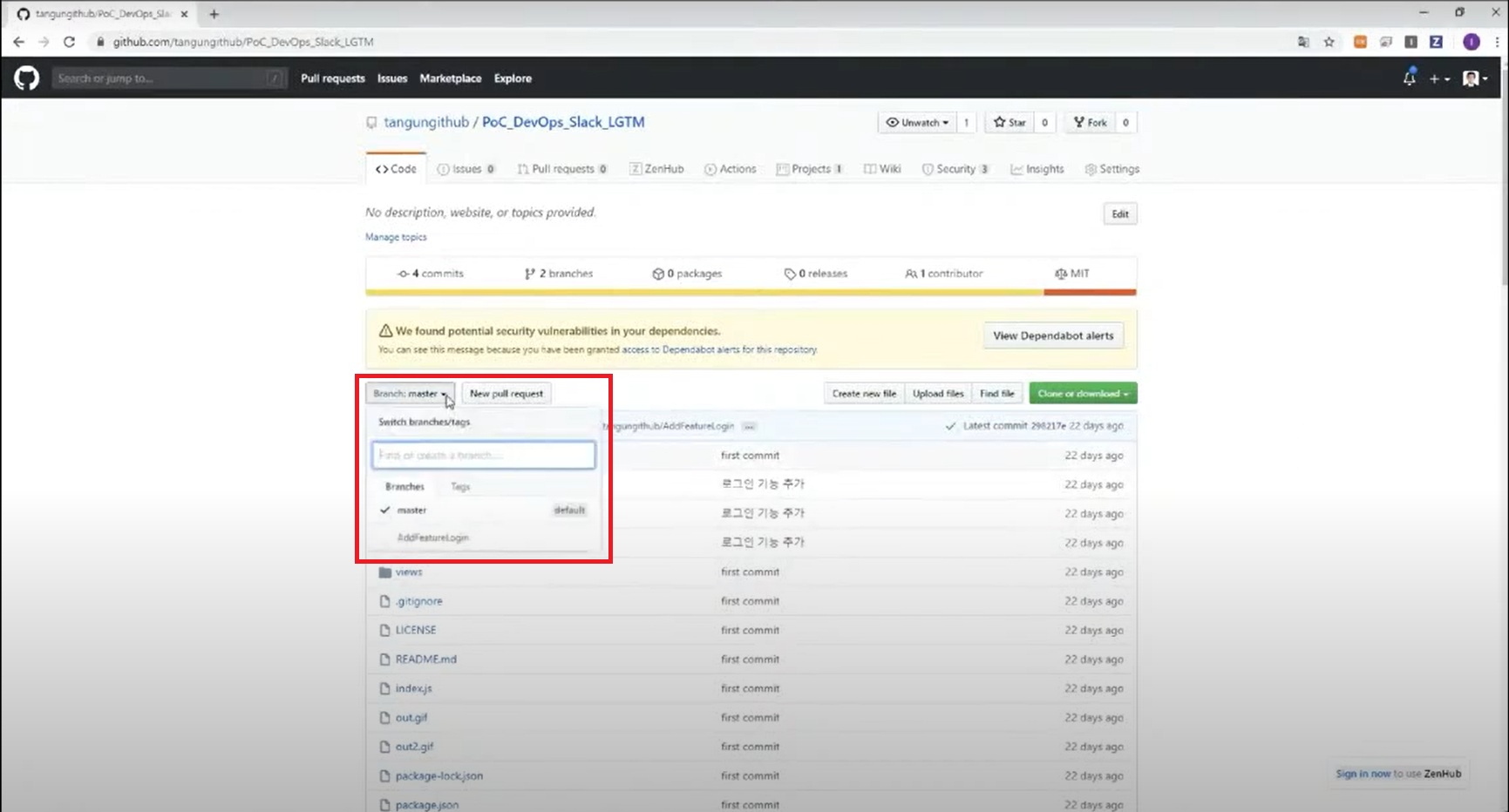Expand the latest commit message ellipsis

coord(749,426)
